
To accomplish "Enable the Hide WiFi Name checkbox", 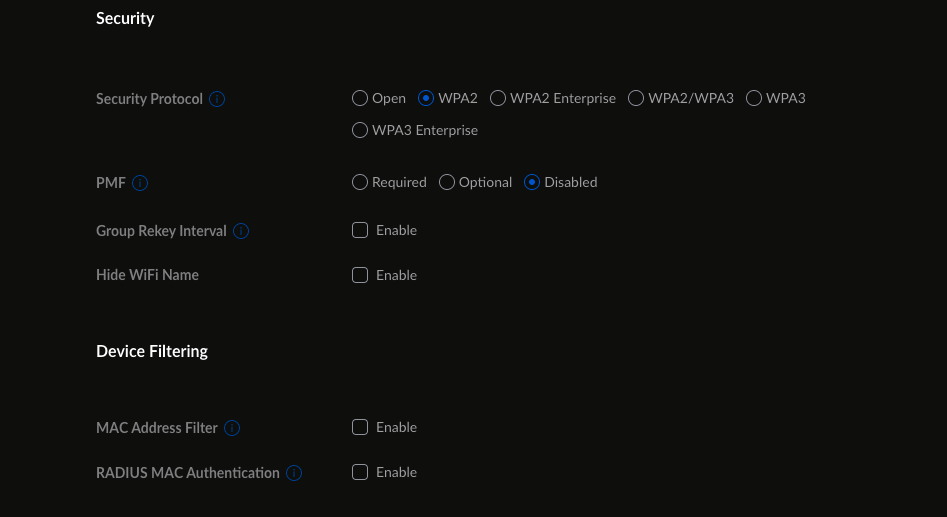I will pyautogui.click(x=360, y=275).
